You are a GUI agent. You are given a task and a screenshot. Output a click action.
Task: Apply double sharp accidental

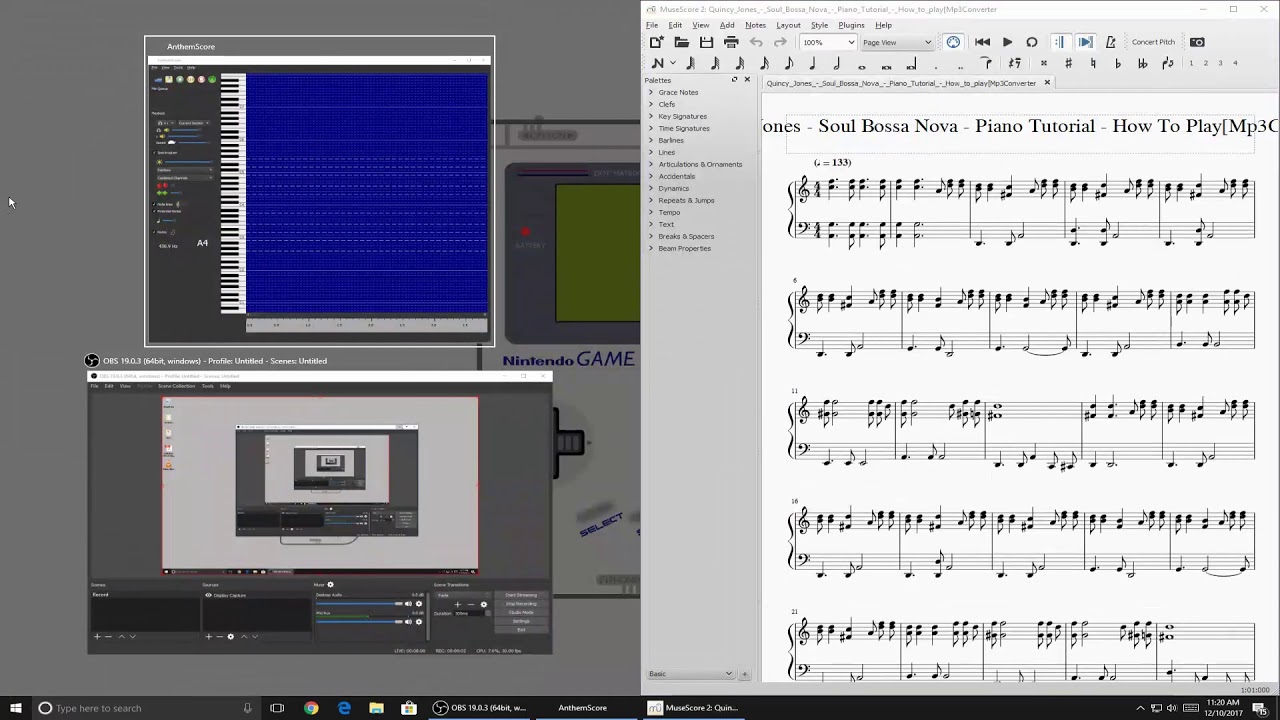pyautogui.click(x=1043, y=63)
